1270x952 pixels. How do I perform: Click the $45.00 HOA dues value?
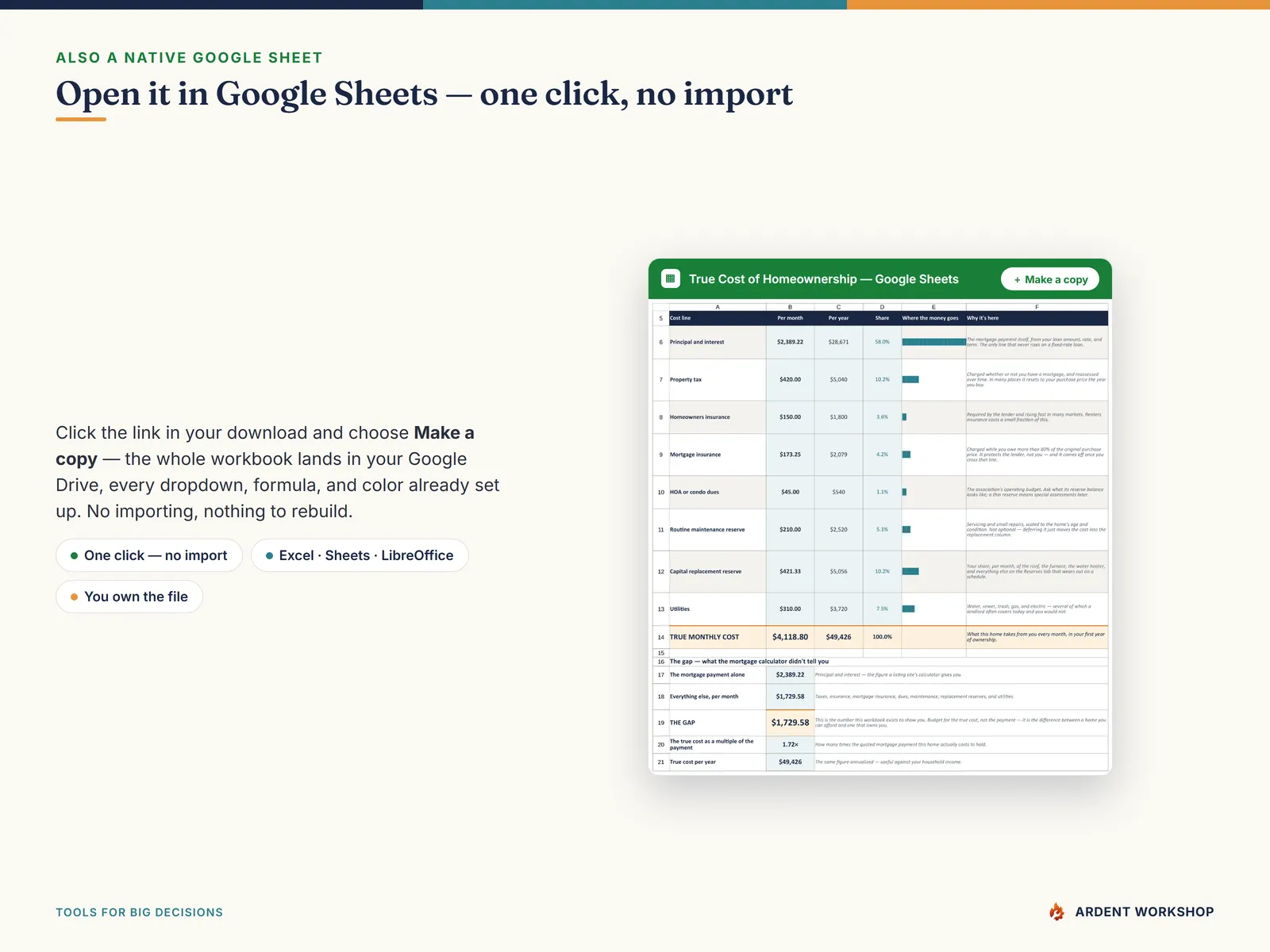click(790, 492)
